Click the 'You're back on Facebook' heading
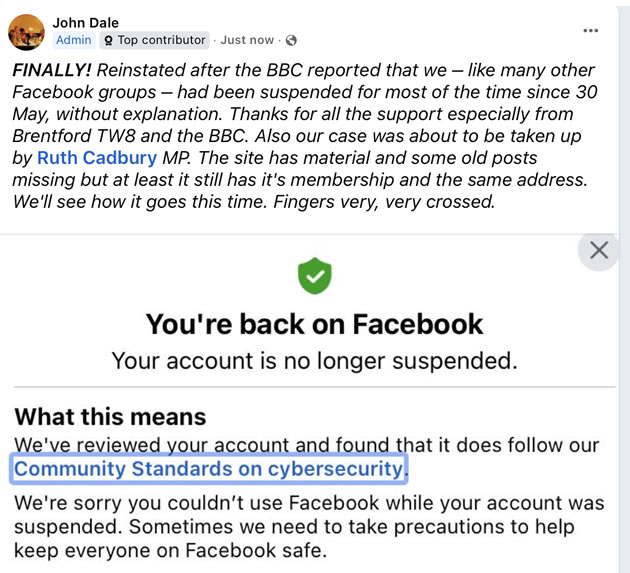630x573 pixels. tap(314, 324)
